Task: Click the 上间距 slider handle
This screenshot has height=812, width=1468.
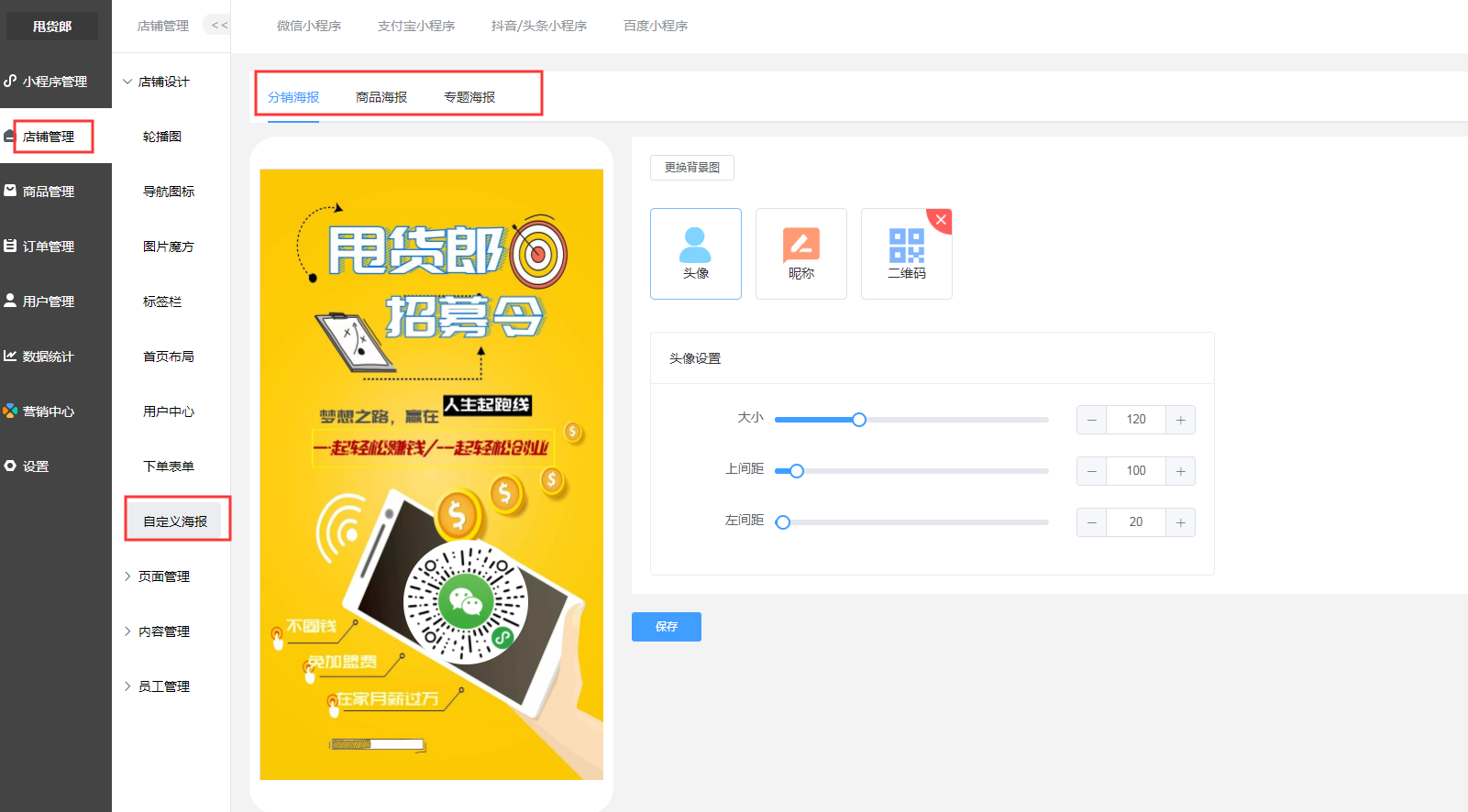Action: [797, 471]
